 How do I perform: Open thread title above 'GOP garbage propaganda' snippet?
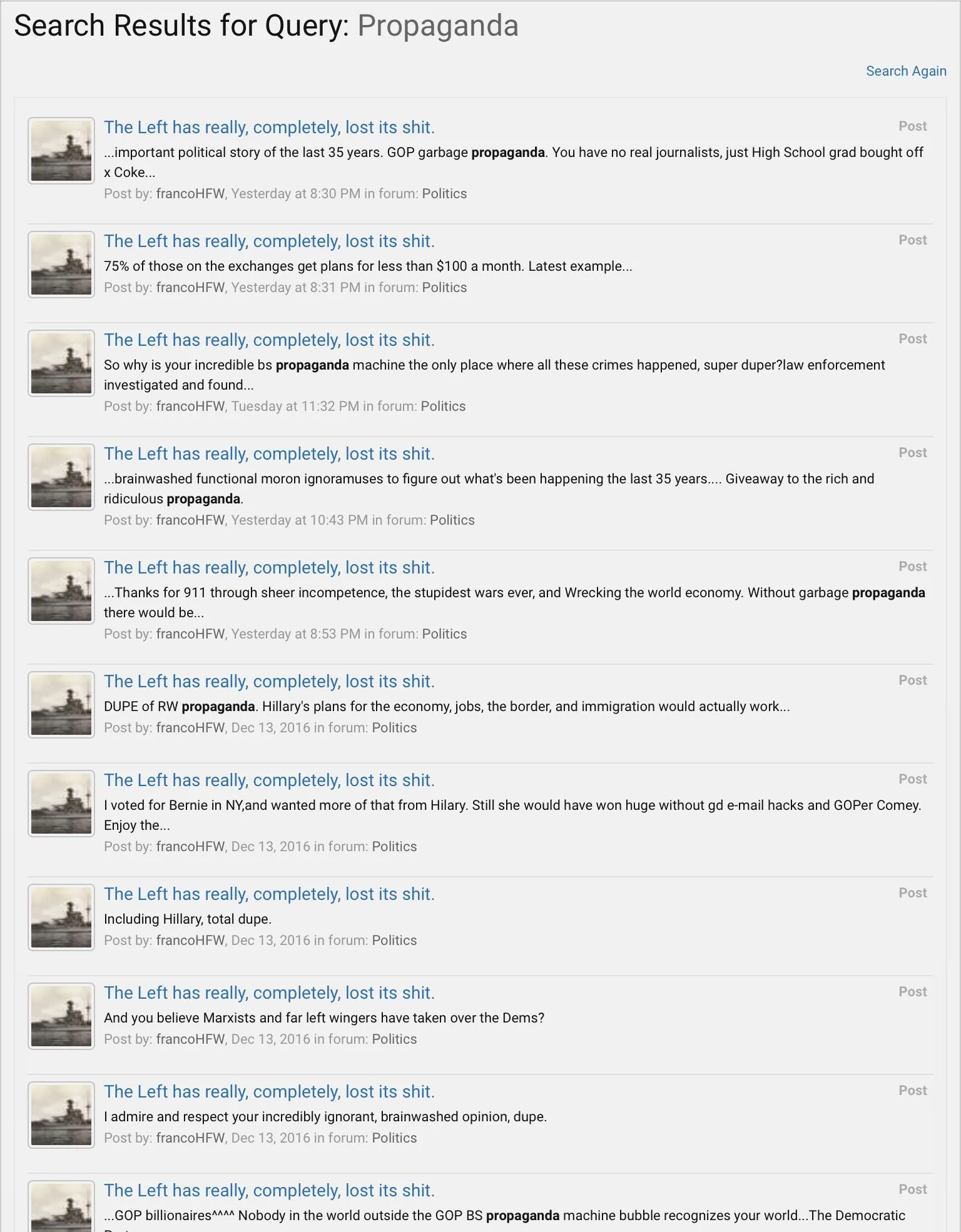pos(269,128)
